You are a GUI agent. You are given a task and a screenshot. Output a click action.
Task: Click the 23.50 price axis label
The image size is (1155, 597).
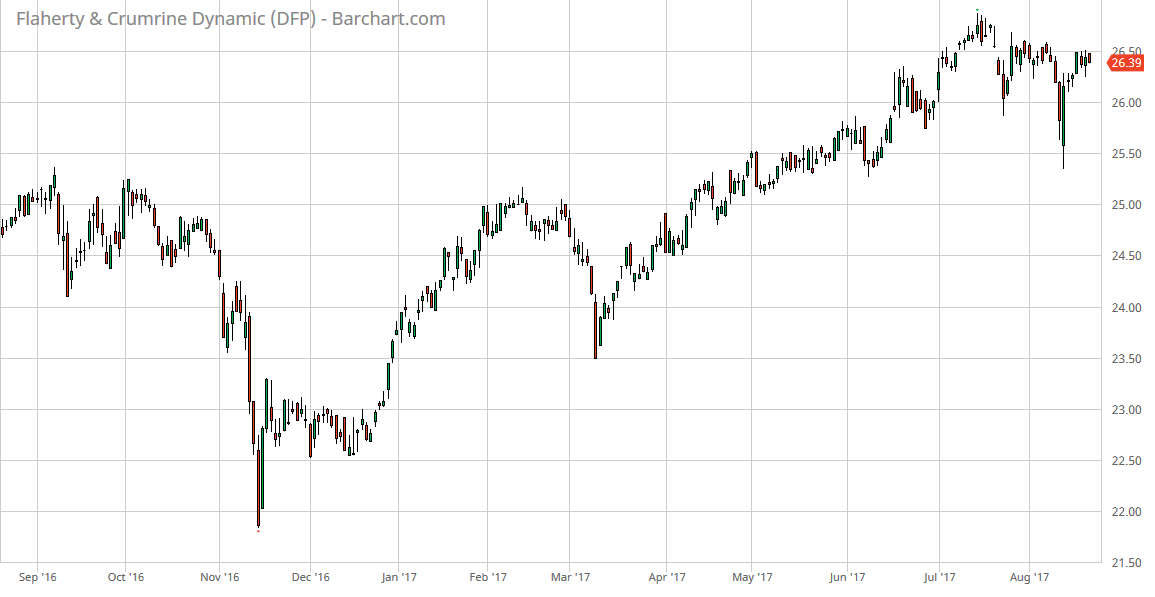point(1127,358)
